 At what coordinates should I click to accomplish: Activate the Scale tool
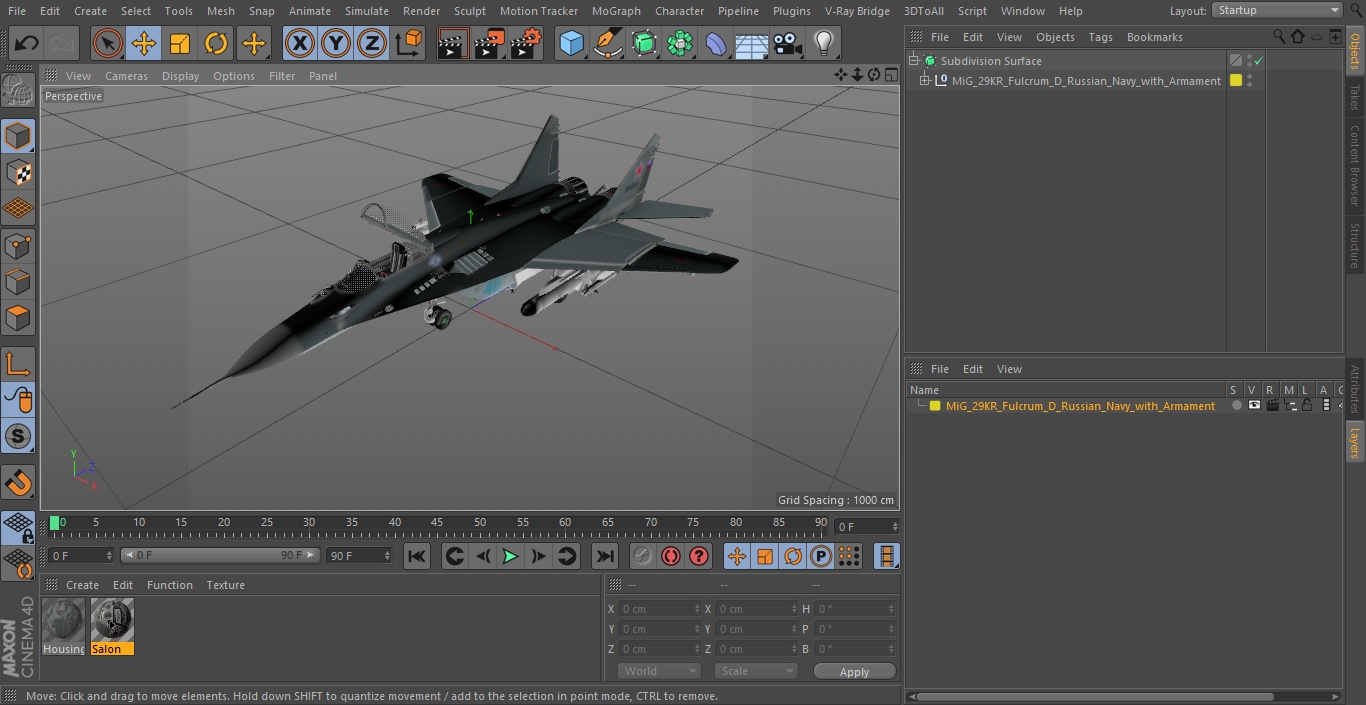(x=180, y=43)
